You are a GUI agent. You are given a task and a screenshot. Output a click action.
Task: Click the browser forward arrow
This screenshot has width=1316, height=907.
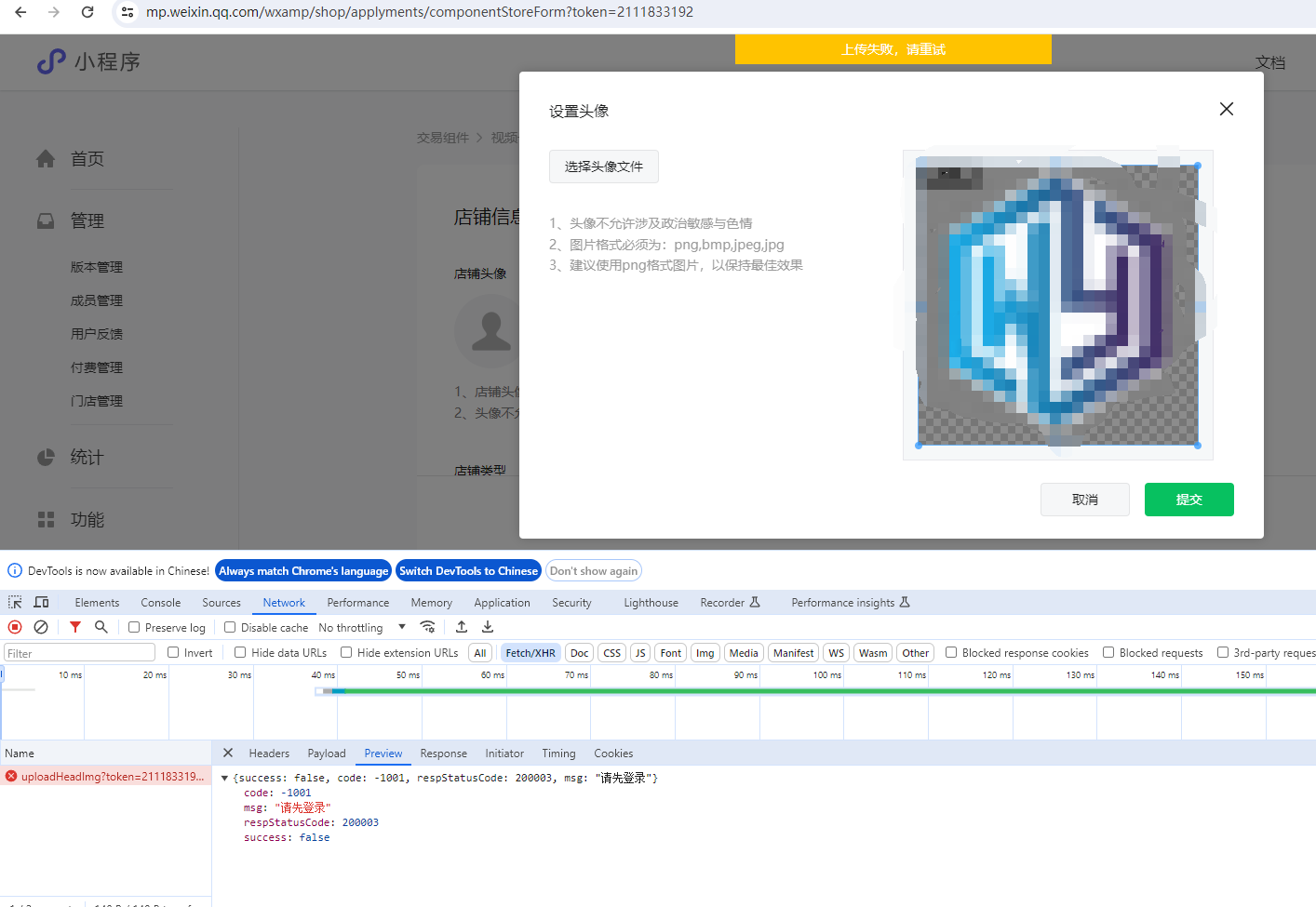(x=54, y=12)
